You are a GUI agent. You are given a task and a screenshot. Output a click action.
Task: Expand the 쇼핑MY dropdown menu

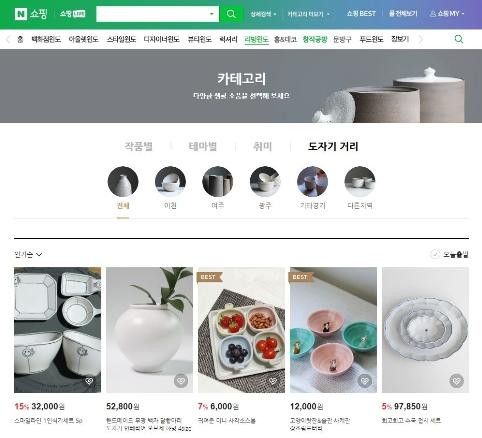click(447, 14)
